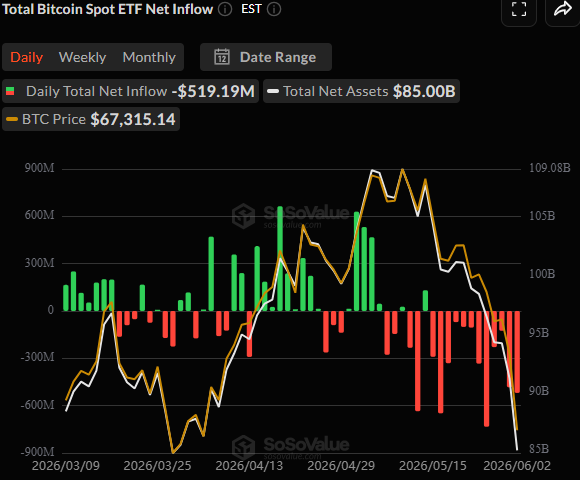
Task: Toggle BTC Price series
Action: click(91, 119)
